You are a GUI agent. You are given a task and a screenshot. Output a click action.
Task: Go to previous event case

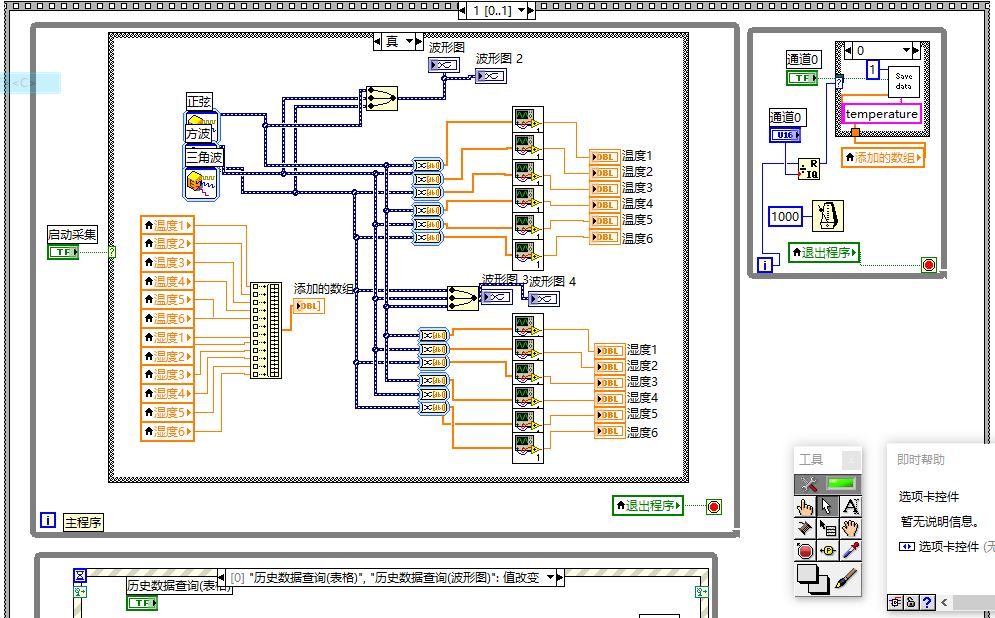tap(221, 577)
